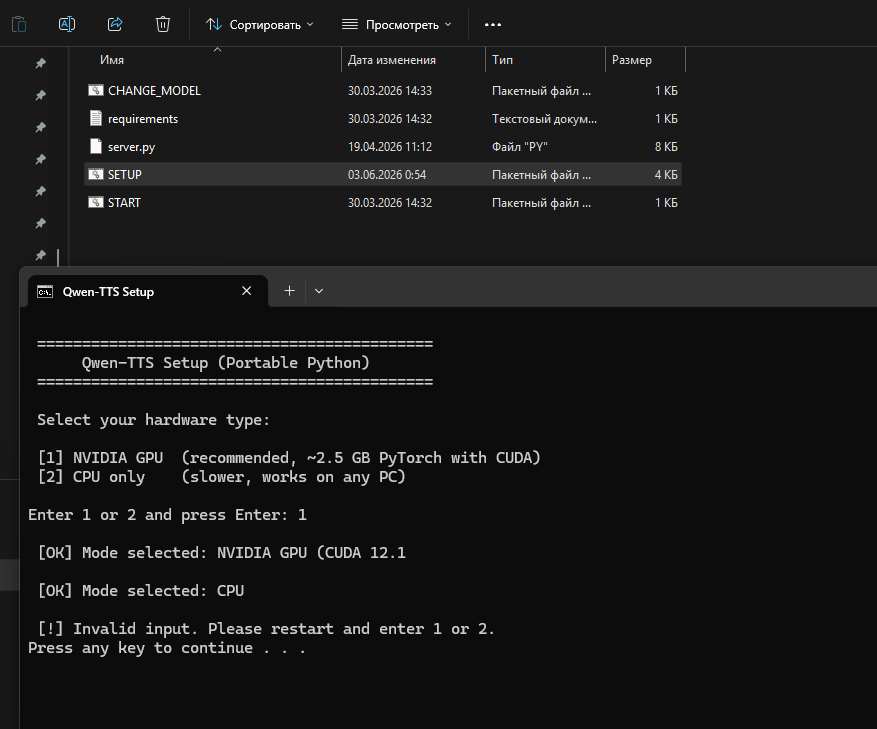Select the requirements text document
This screenshot has width=877, height=729.
[383, 119]
